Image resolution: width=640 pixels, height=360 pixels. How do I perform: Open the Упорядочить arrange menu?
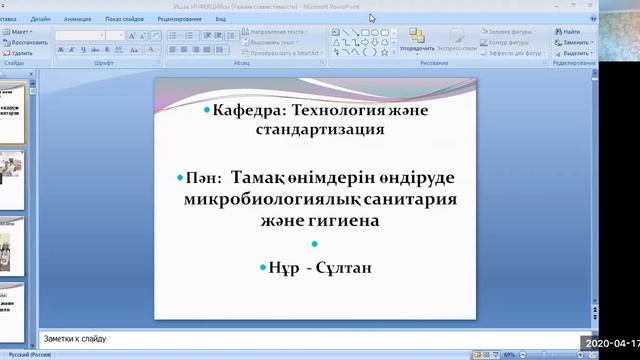pyautogui.click(x=417, y=41)
